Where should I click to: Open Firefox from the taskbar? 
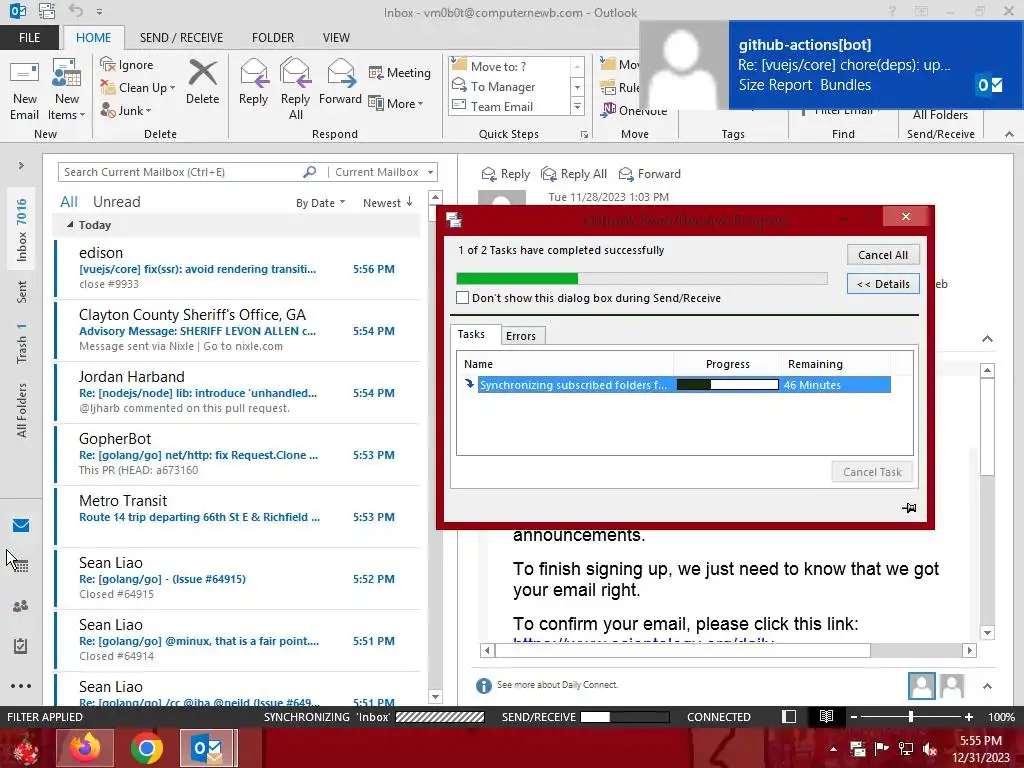coord(85,748)
